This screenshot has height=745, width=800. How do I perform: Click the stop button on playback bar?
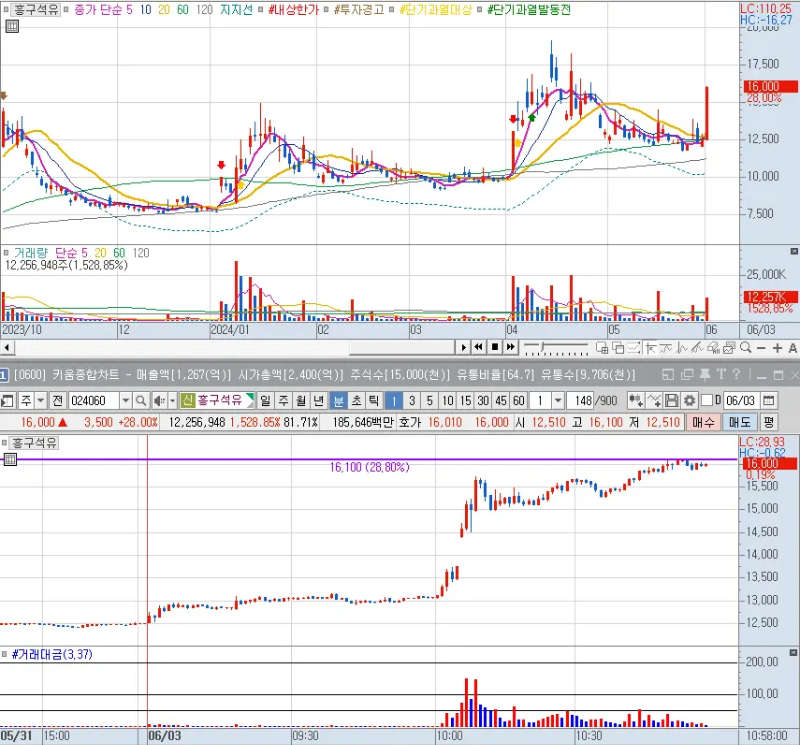[494, 347]
